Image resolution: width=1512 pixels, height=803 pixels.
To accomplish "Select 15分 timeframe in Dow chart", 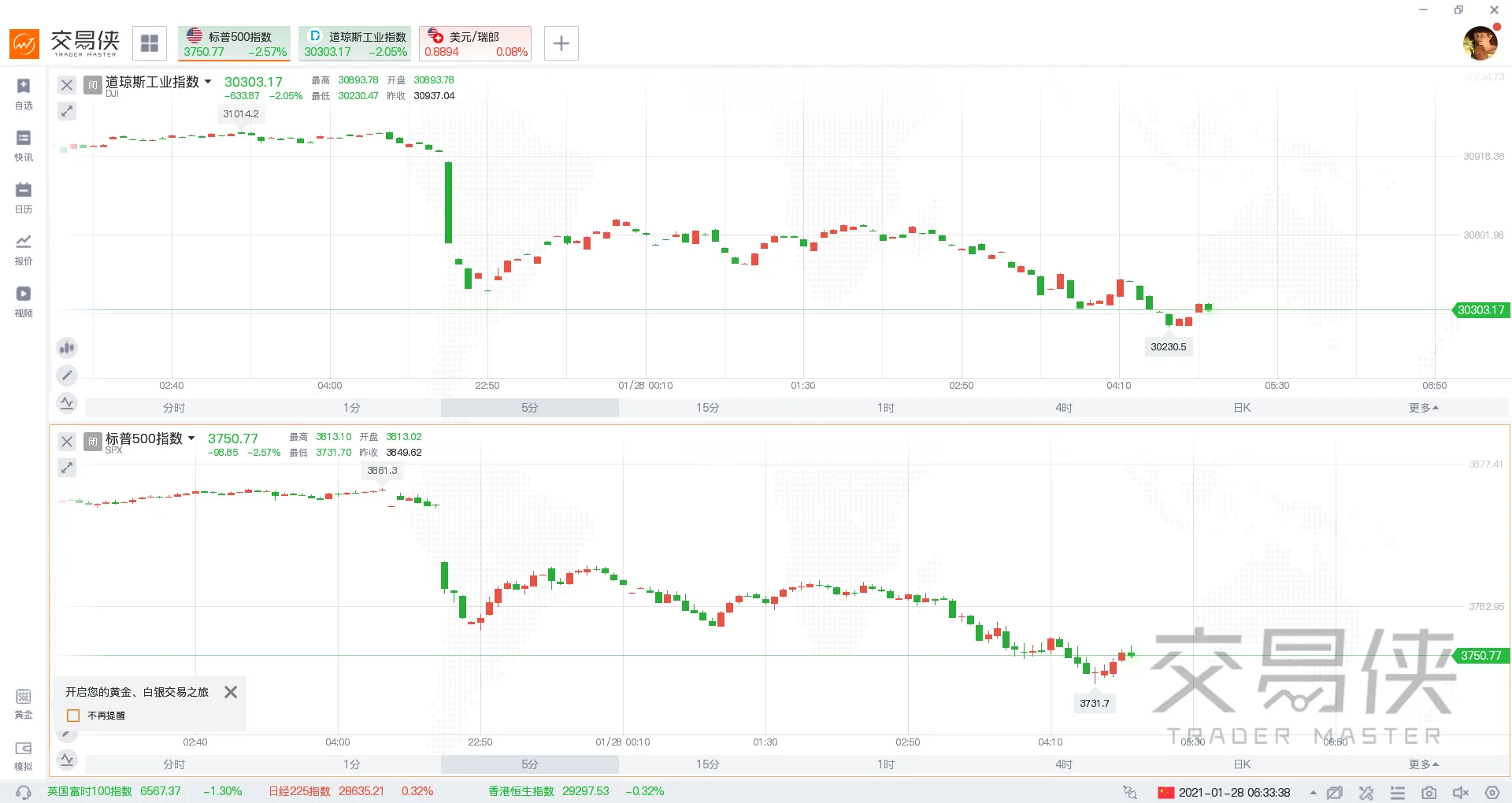I will click(708, 408).
